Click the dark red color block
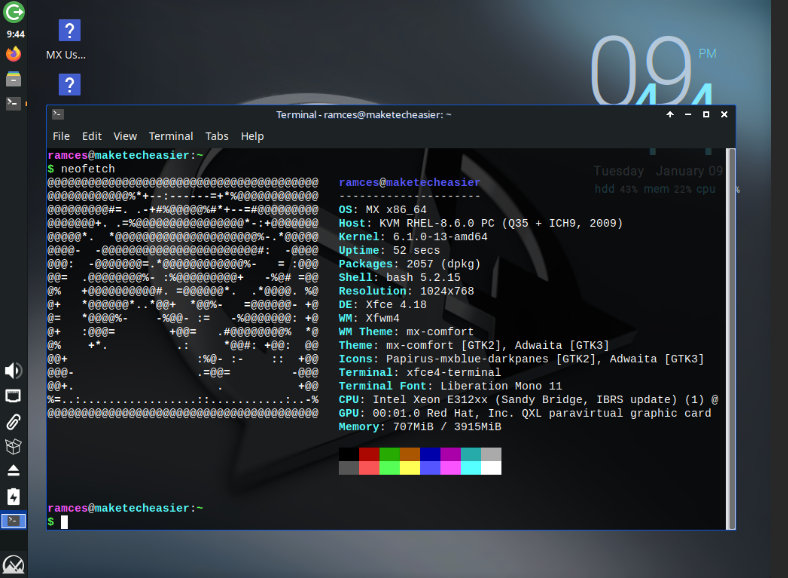 coord(369,454)
